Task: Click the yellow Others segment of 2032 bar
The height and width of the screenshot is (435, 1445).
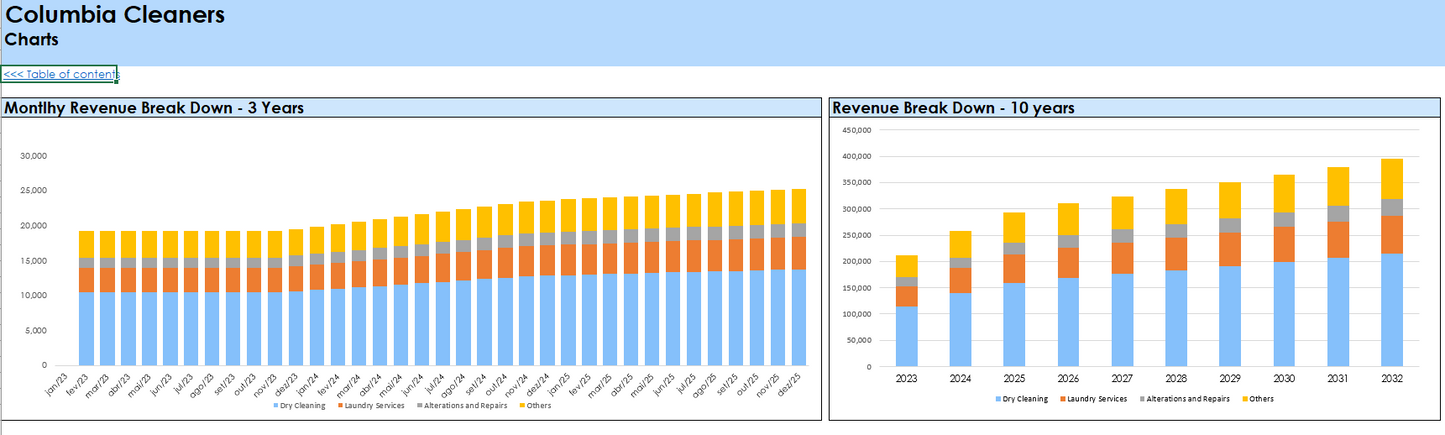Action: click(x=1392, y=179)
